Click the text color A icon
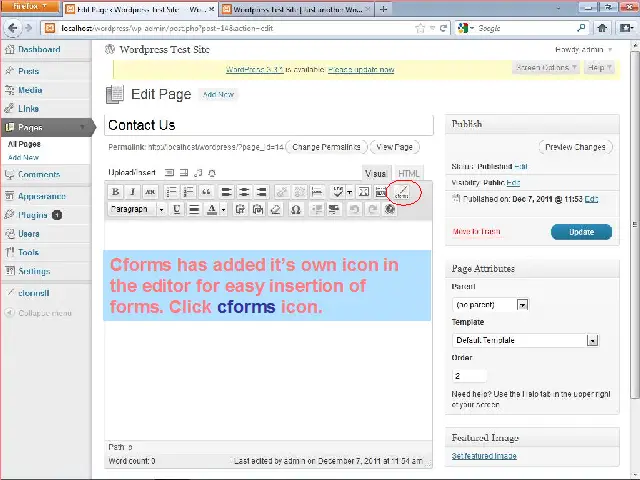 click(211, 209)
